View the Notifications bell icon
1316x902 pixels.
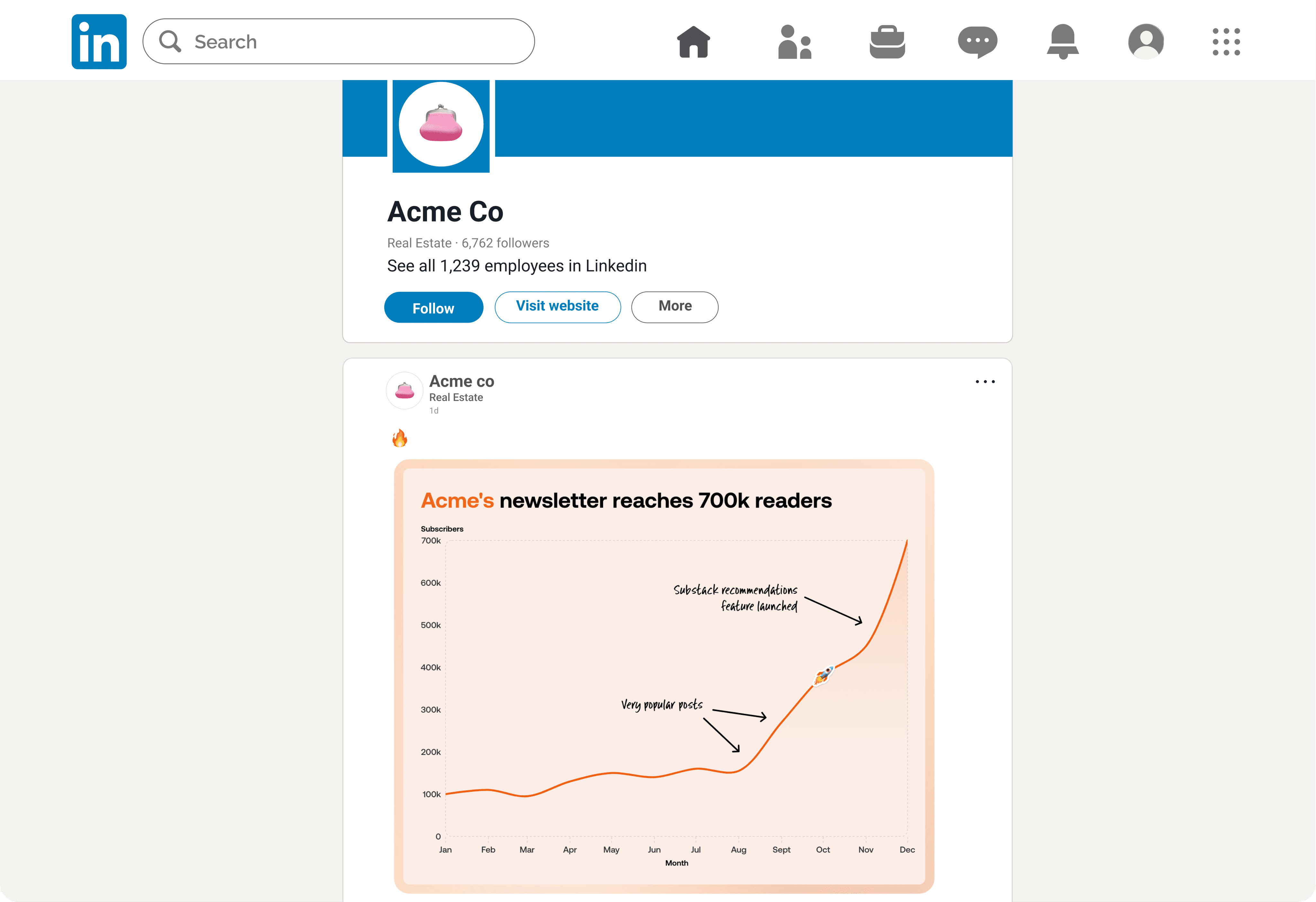(1062, 41)
